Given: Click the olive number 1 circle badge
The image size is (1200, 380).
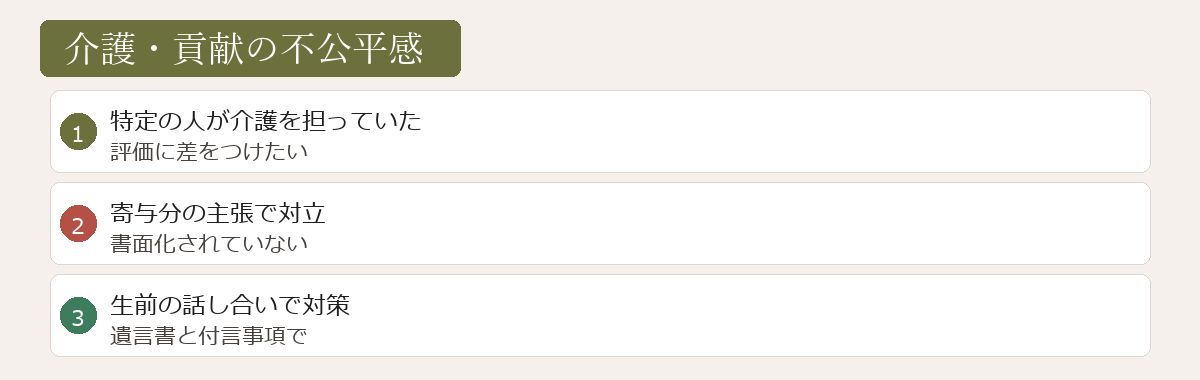Looking at the screenshot, I should pyautogui.click(x=78, y=132).
